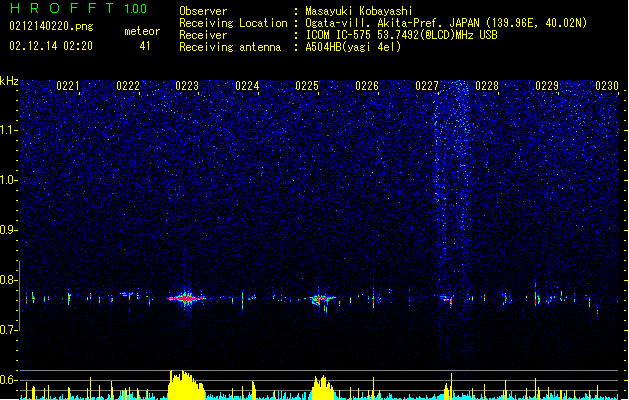Screen dimensions: 629x400
Task: Click the 0223 time marker
Action: pos(187,86)
